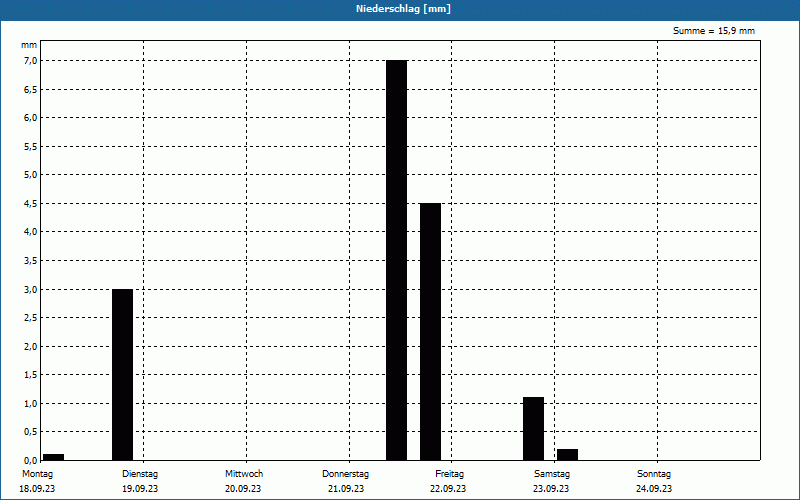Click the 0,0 y-axis value
This screenshot has width=800, height=500.
pos(31,461)
